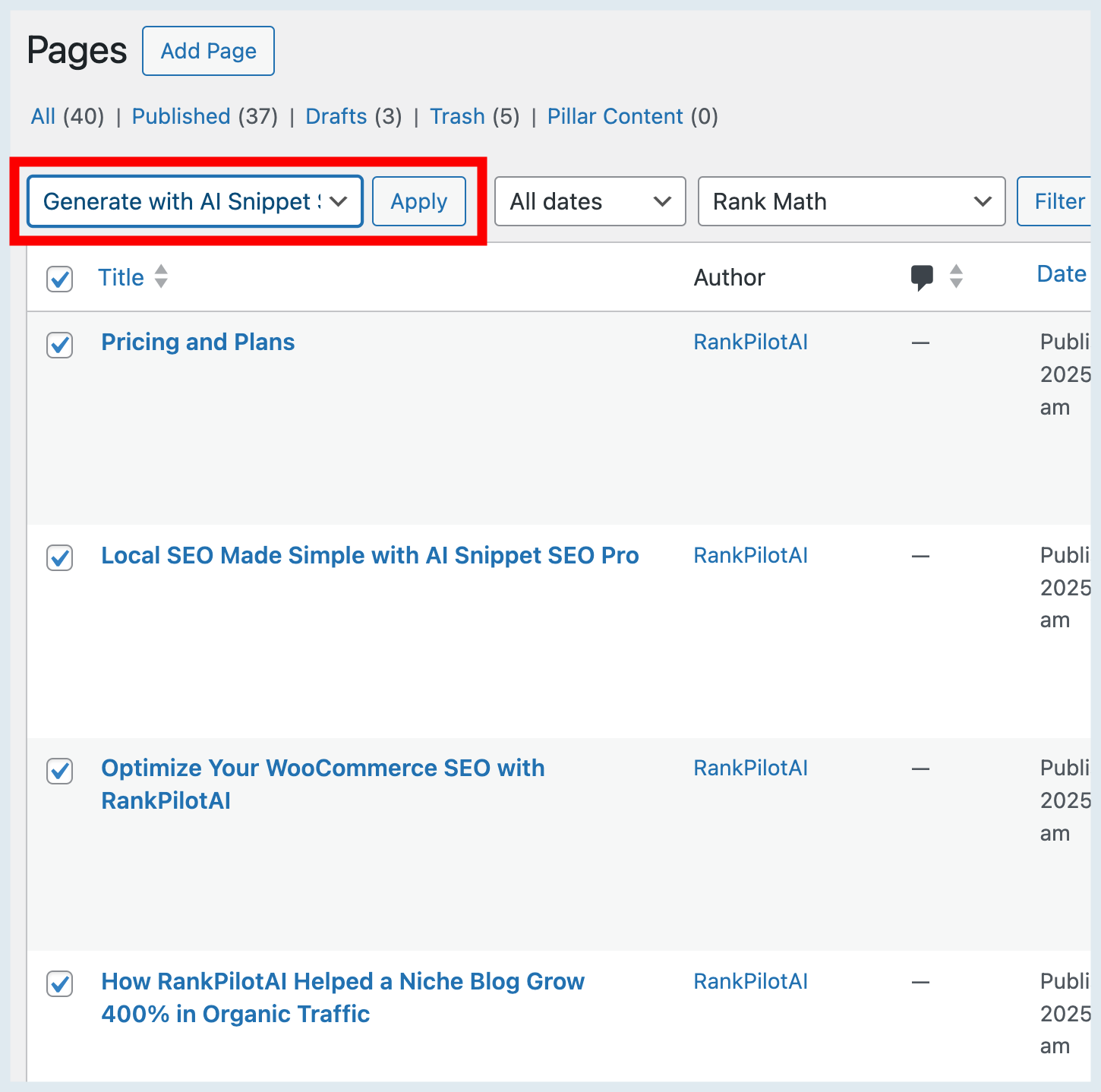Apply the selected bulk action
The image size is (1101, 1092).
pyautogui.click(x=418, y=201)
